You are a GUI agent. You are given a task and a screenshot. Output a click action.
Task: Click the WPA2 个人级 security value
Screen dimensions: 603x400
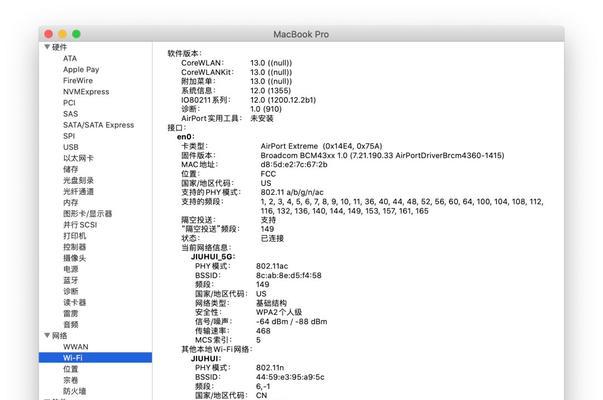point(279,312)
